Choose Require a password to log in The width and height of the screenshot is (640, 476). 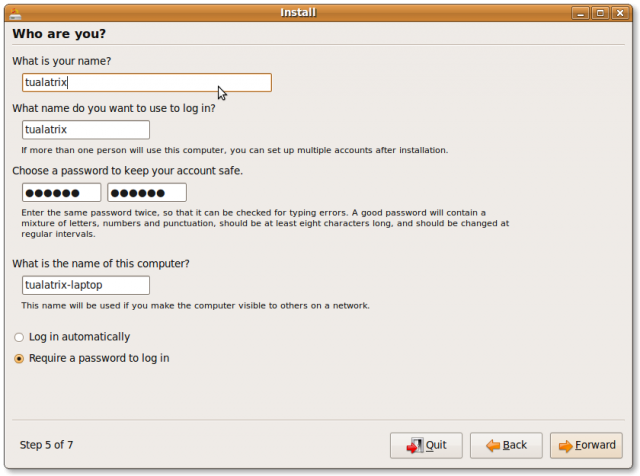19,358
